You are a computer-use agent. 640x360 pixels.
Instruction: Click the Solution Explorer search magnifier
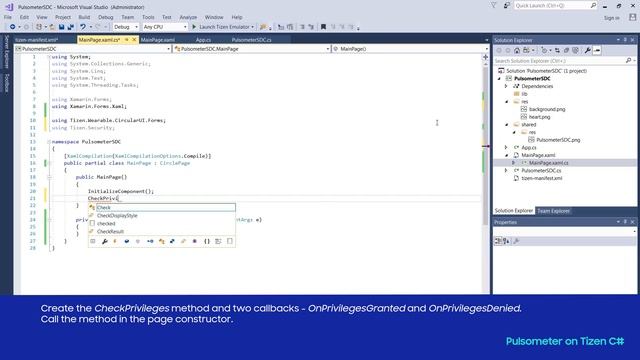pos(629,61)
